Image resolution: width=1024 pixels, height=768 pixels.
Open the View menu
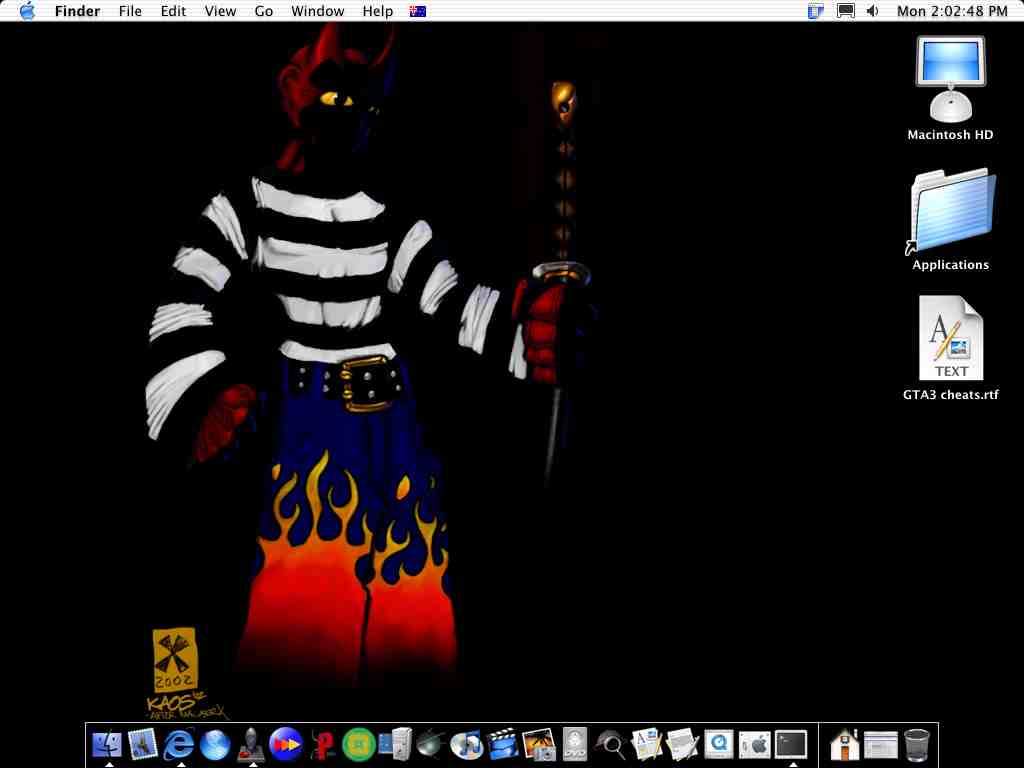(x=220, y=11)
